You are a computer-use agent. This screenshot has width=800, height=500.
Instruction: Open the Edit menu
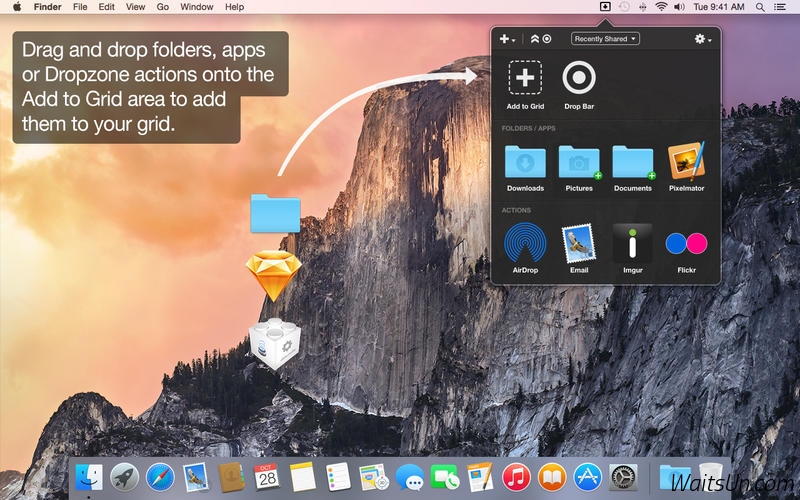[107, 7]
